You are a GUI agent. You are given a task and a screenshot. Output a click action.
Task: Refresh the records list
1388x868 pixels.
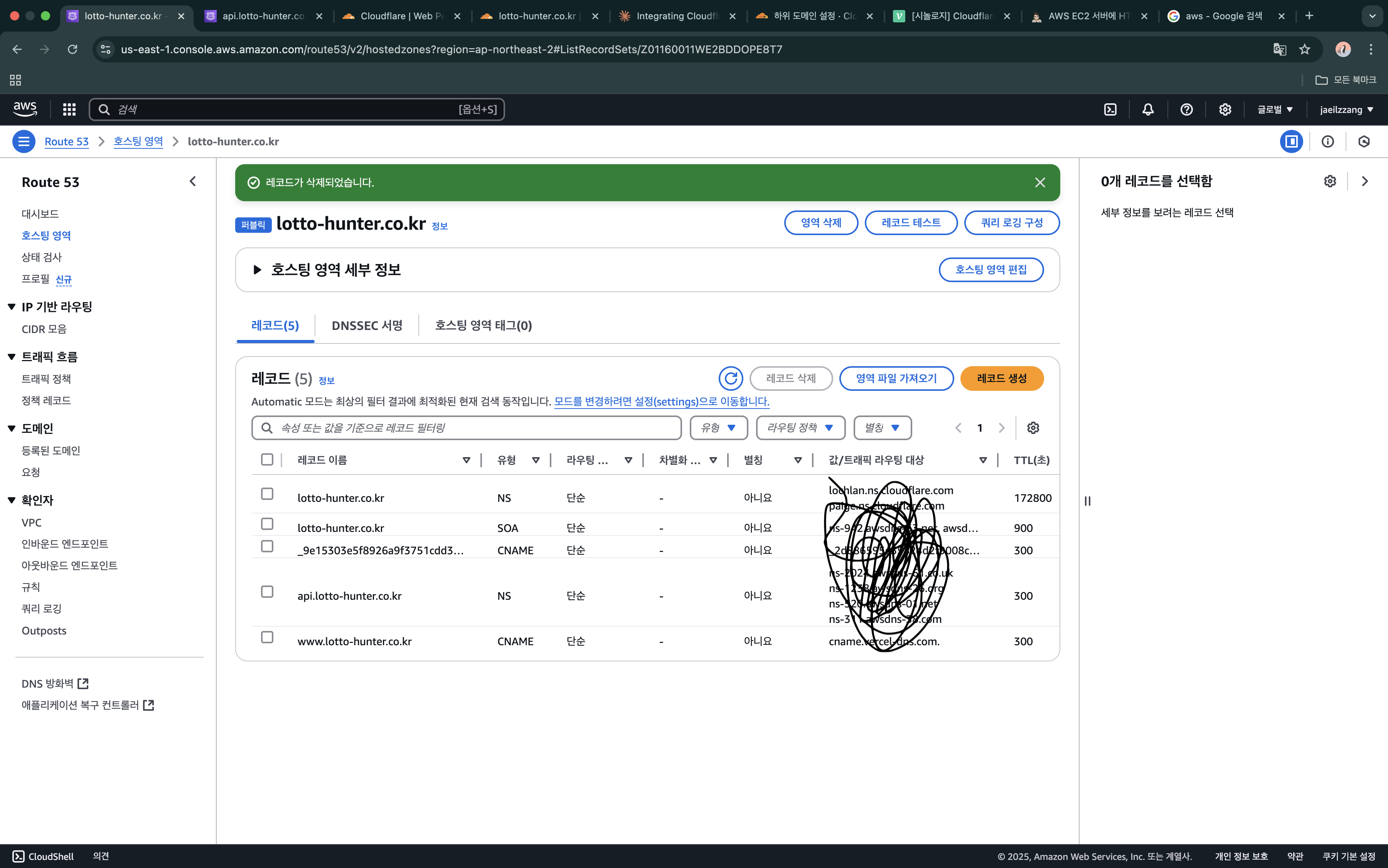(x=731, y=378)
